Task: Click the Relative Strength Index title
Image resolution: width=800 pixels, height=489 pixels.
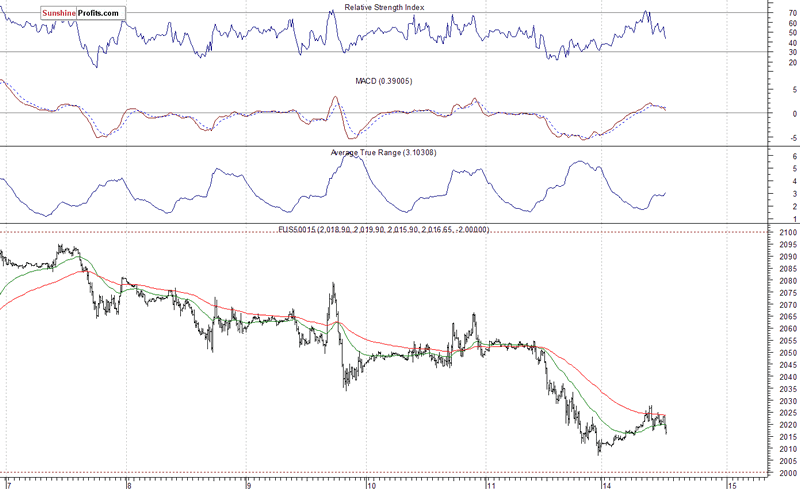Action: point(384,8)
